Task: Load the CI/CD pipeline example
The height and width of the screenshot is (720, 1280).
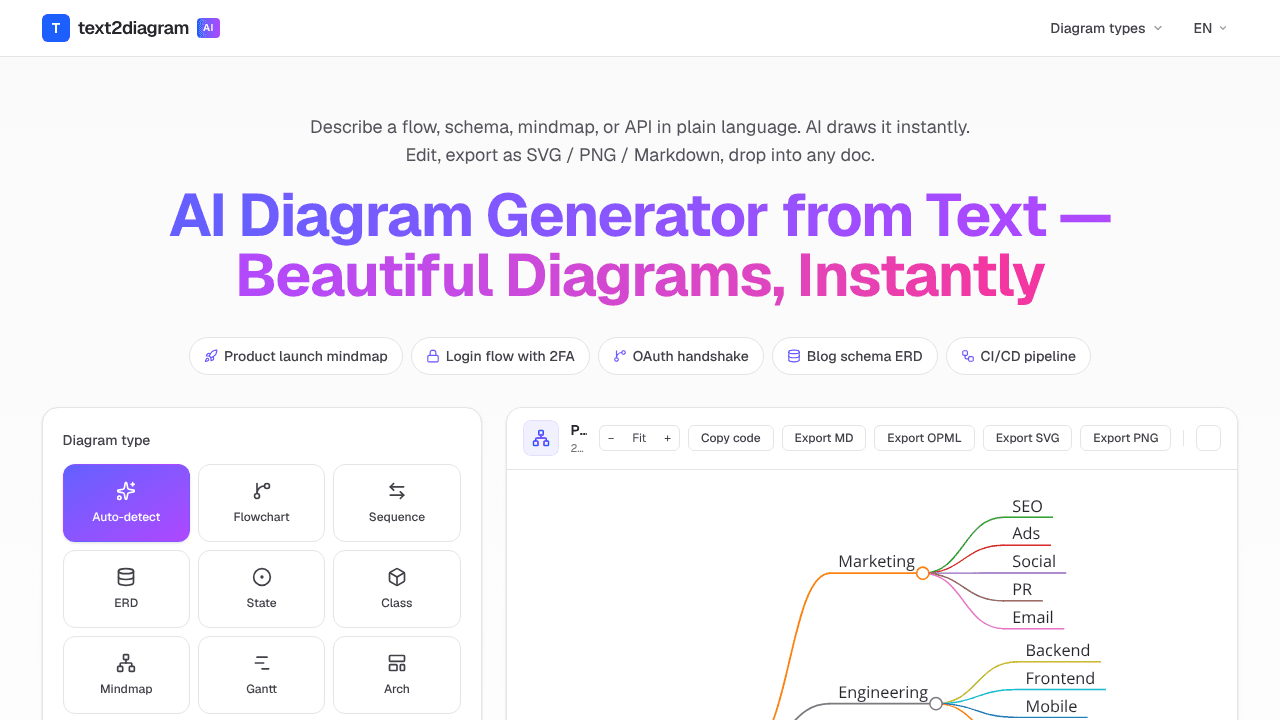Action: pyautogui.click(x=1018, y=356)
